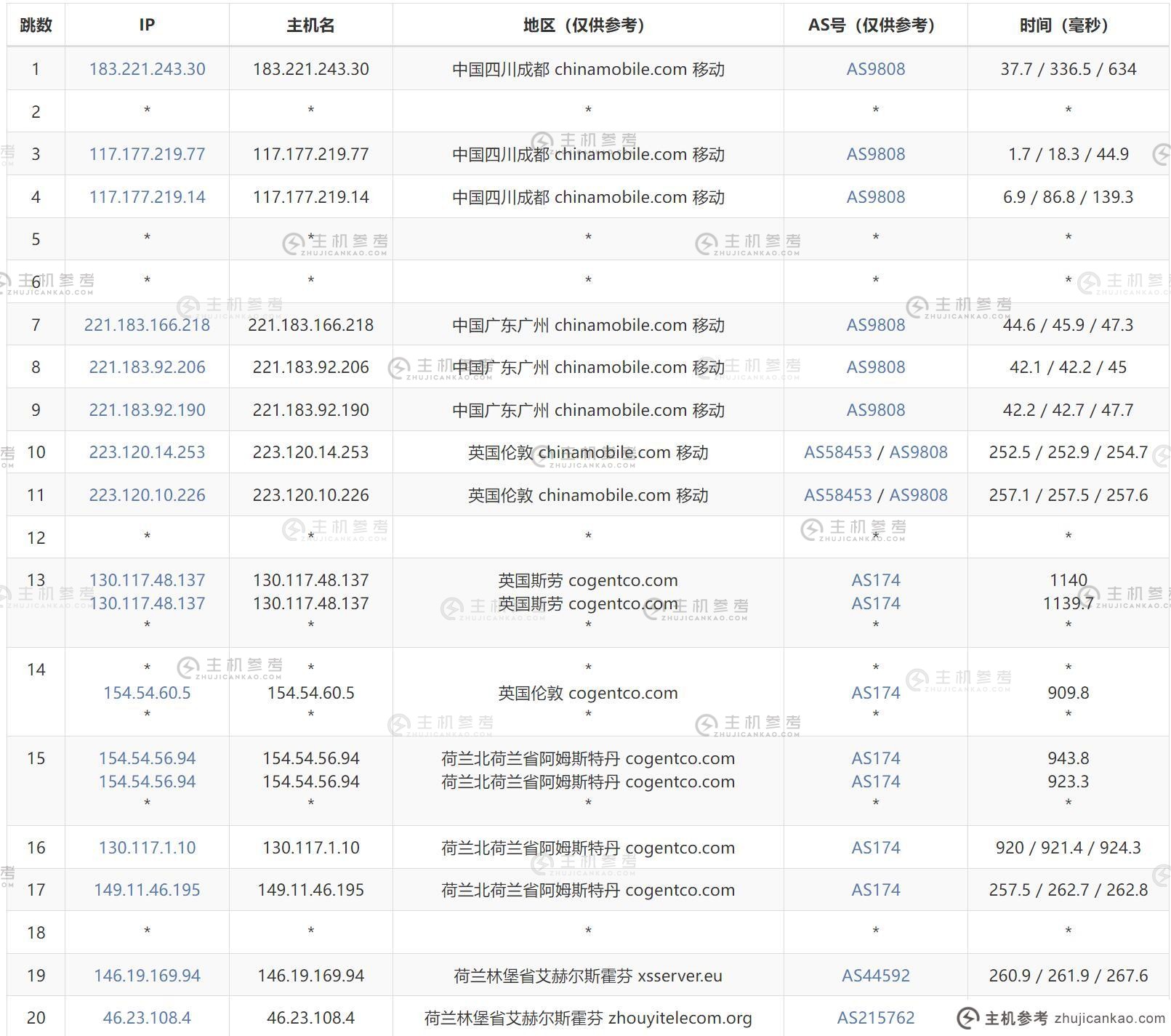Open IP link 154.54.60.5
The image size is (1171, 1036).
(147, 693)
